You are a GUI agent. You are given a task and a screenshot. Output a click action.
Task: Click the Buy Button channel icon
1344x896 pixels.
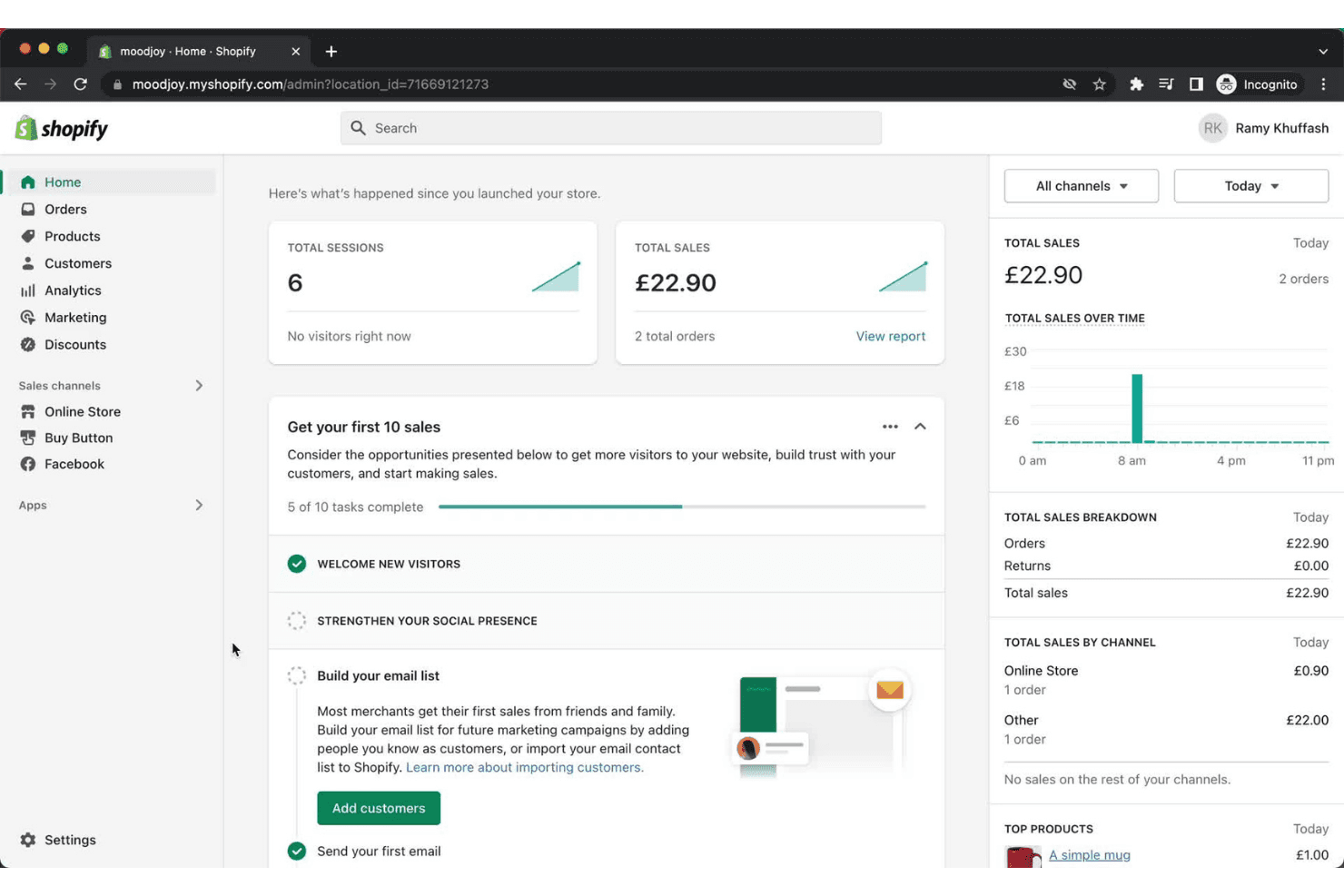(x=28, y=438)
